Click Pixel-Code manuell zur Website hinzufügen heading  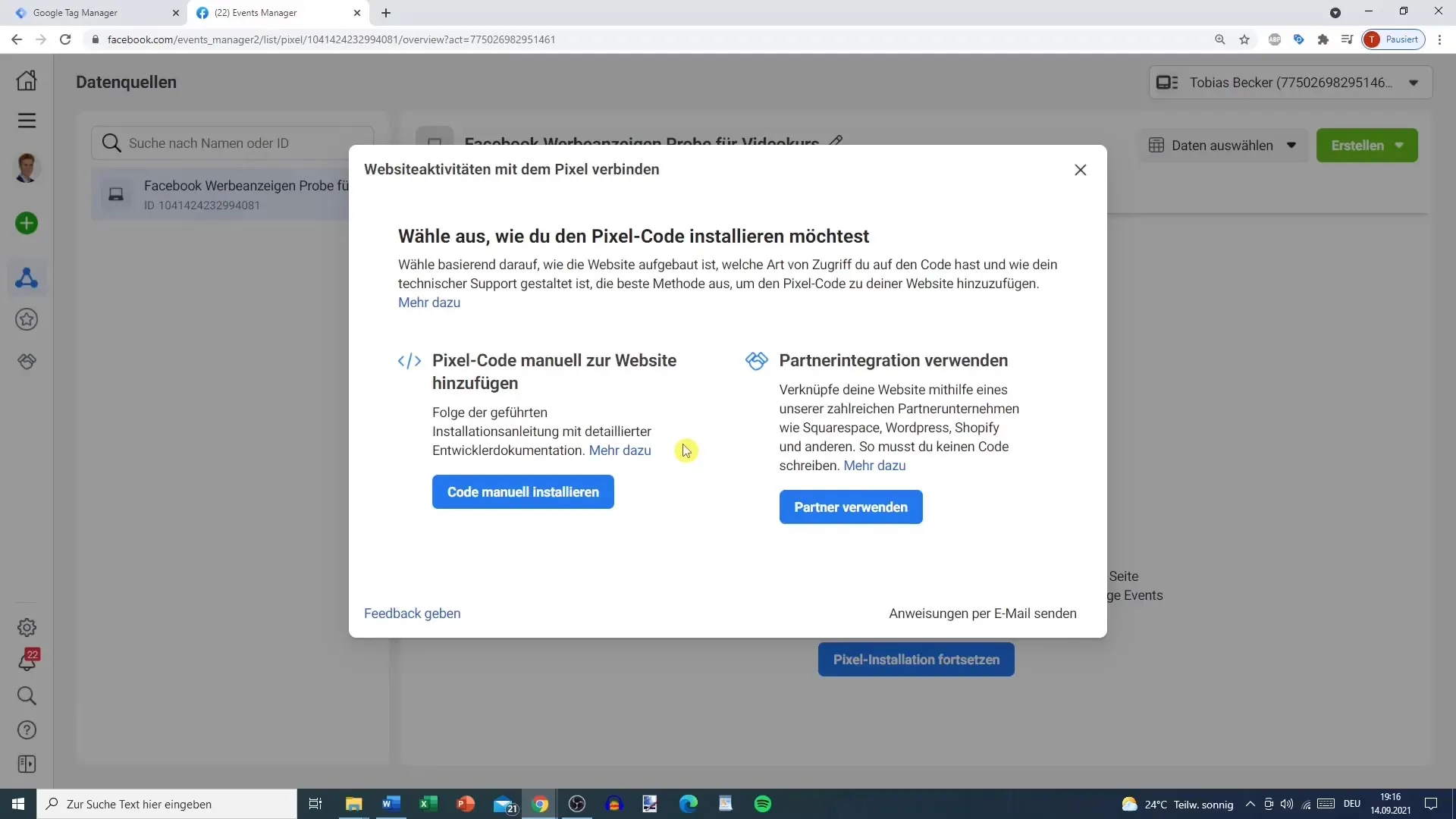pyautogui.click(x=554, y=372)
